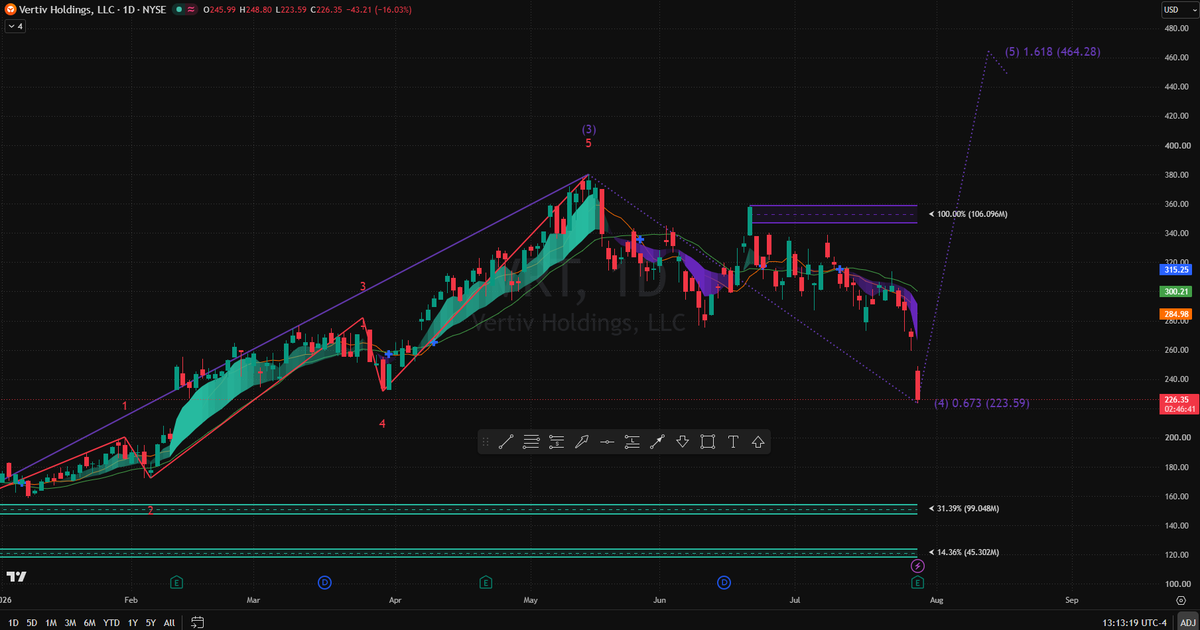Select the Text tool in floating toolbar

(733, 442)
